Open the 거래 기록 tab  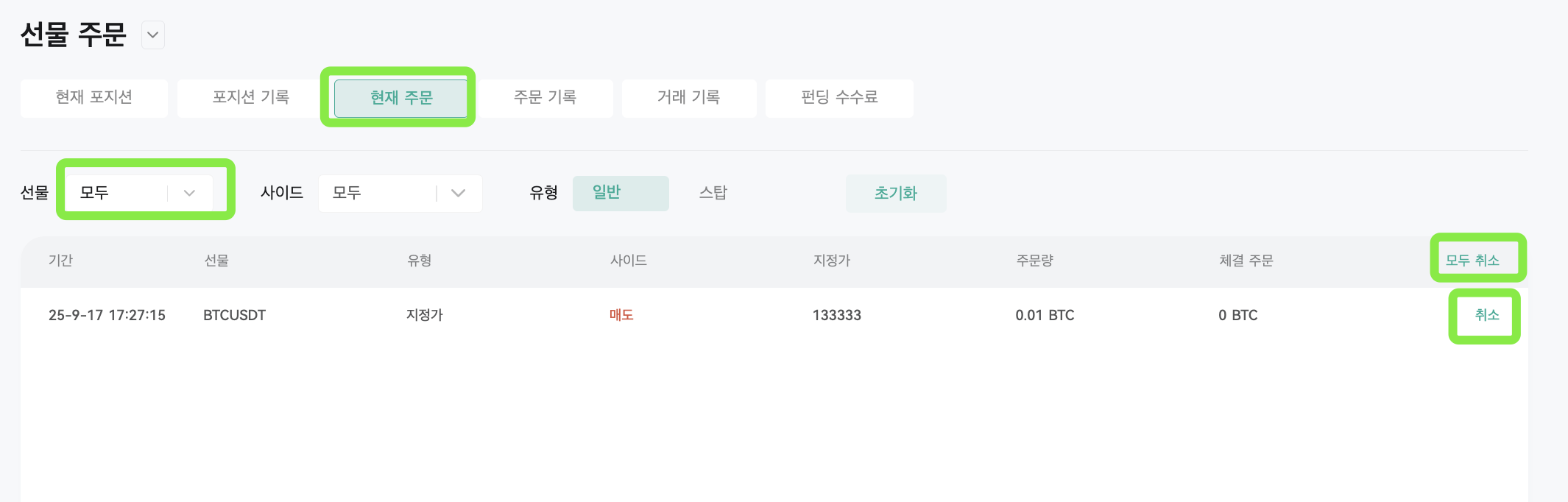(x=689, y=98)
